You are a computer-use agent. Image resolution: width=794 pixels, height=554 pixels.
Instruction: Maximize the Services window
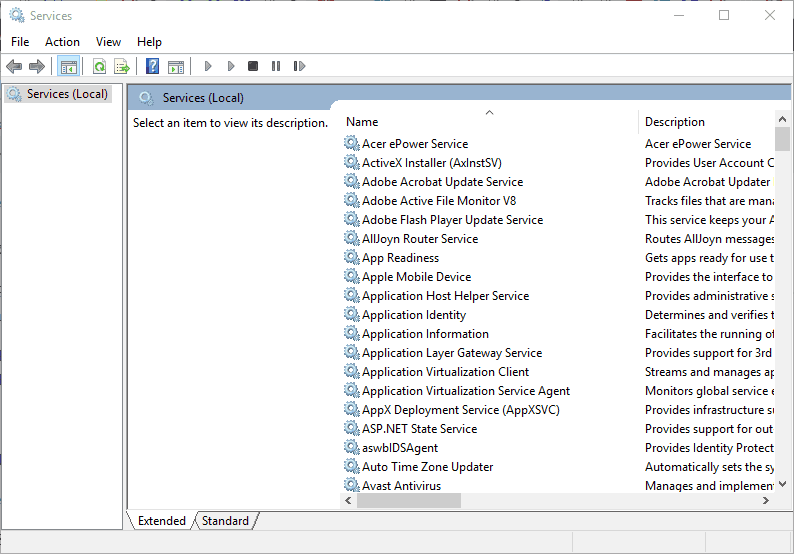tap(724, 15)
